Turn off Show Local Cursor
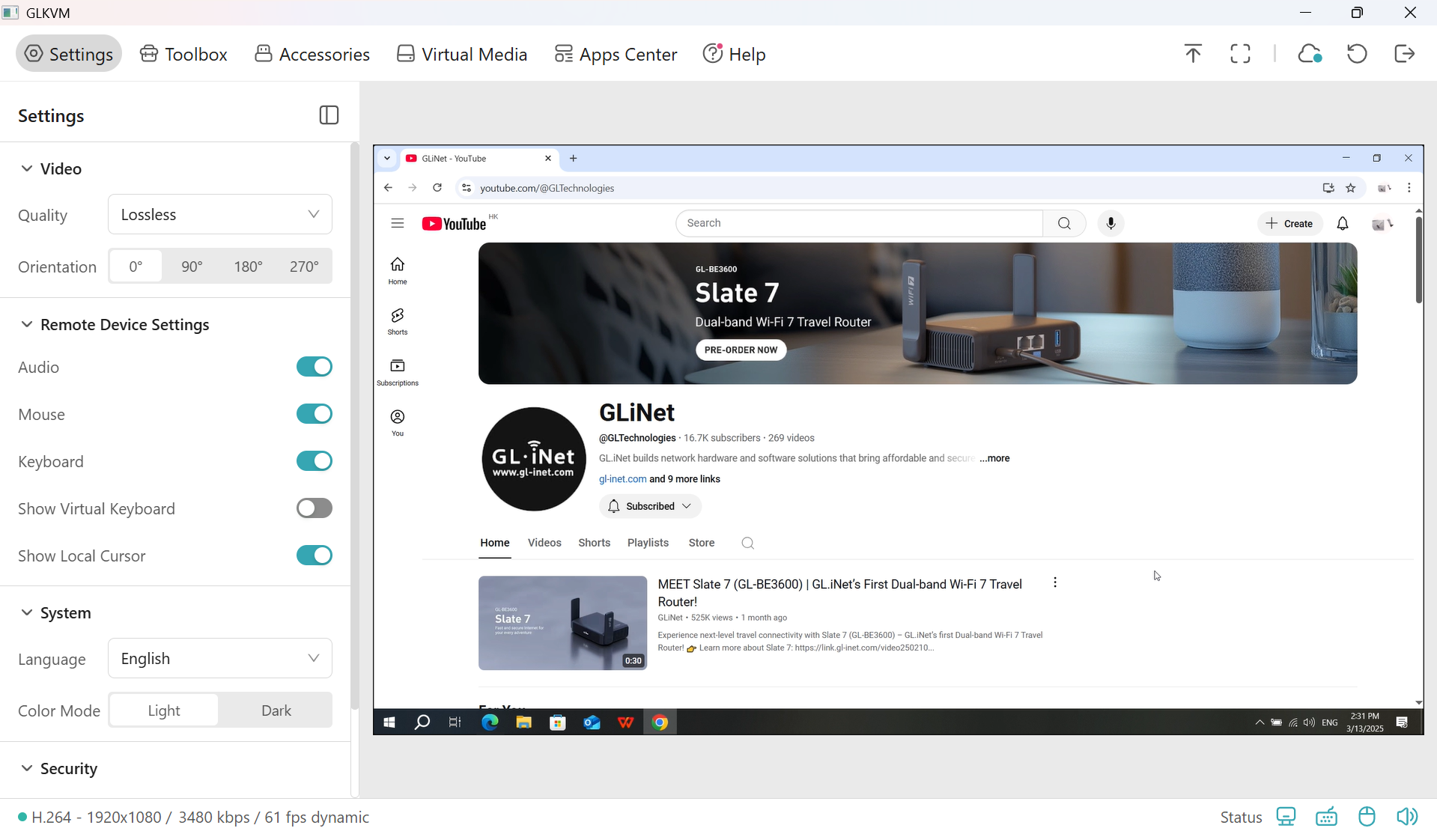 click(x=314, y=556)
